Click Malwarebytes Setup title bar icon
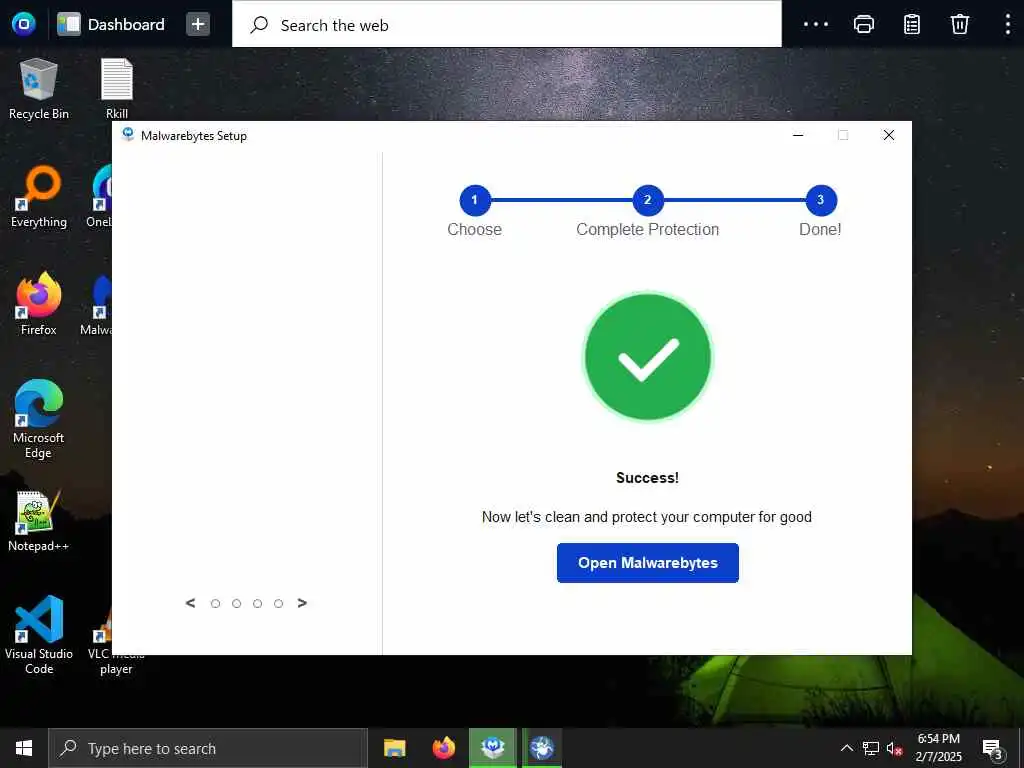The width and height of the screenshot is (1024, 768). tap(128, 135)
